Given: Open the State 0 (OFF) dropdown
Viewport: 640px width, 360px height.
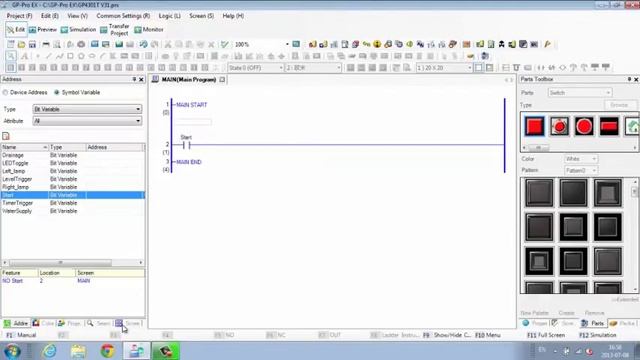Looking at the screenshot, I should point(256,68).
